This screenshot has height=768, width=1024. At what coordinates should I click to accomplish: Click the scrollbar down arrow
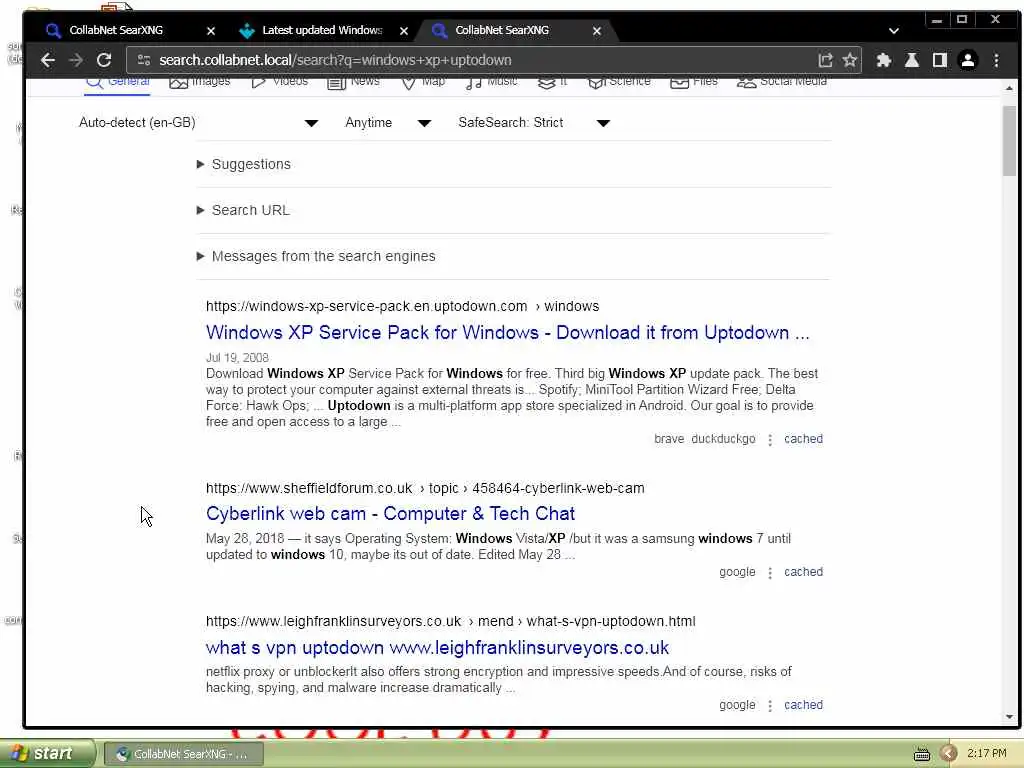coord(1009,716)
